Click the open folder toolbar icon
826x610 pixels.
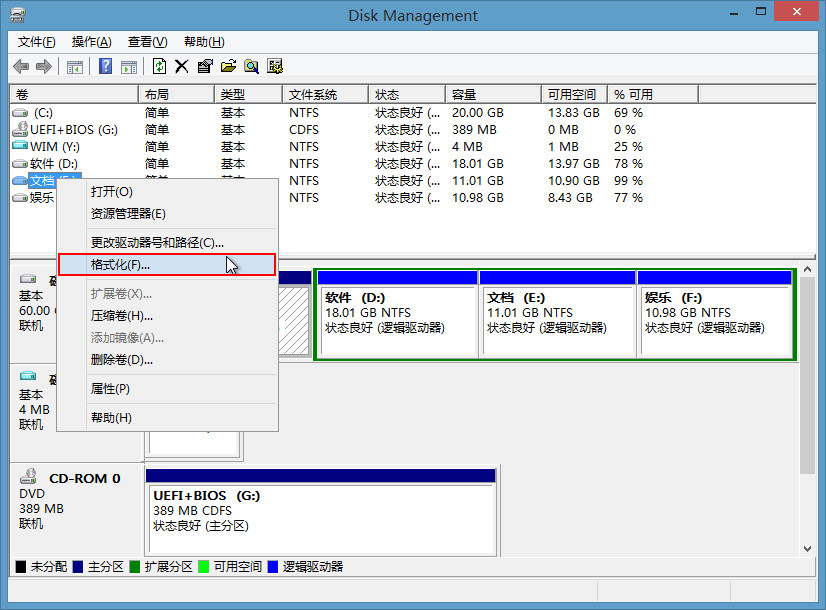[x=228, y=67]
